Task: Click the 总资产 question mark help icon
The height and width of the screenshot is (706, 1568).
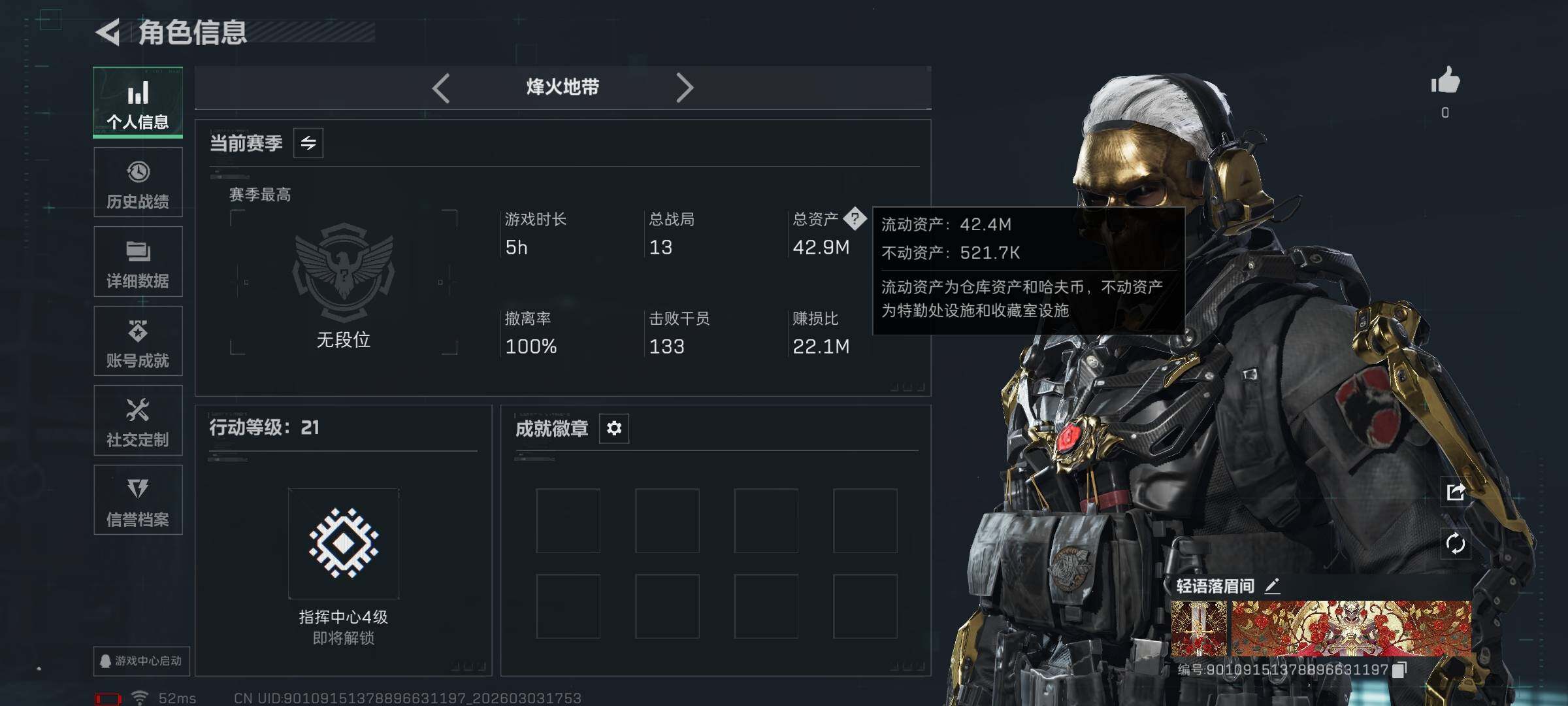Action: click(x=855, y=218)
